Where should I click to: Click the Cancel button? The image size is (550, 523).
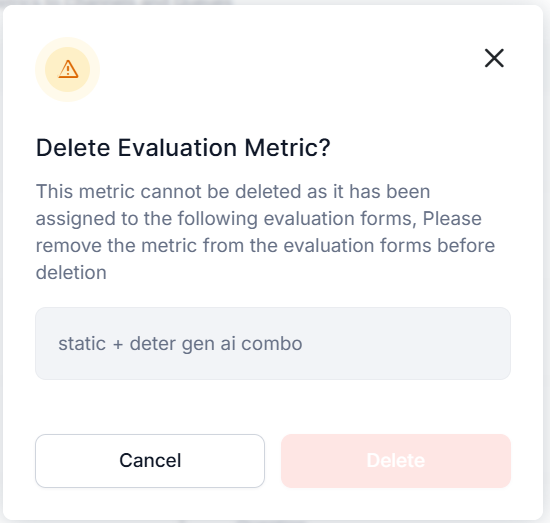[x=150, y=461]
